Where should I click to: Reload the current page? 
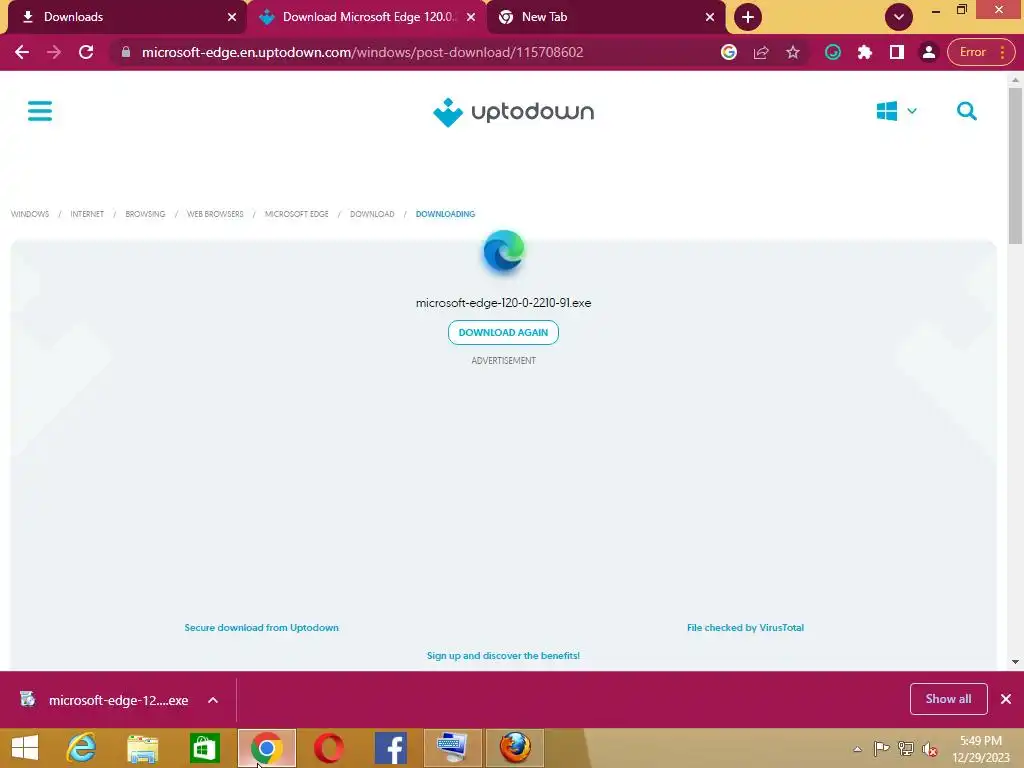[x=86, y=52]
